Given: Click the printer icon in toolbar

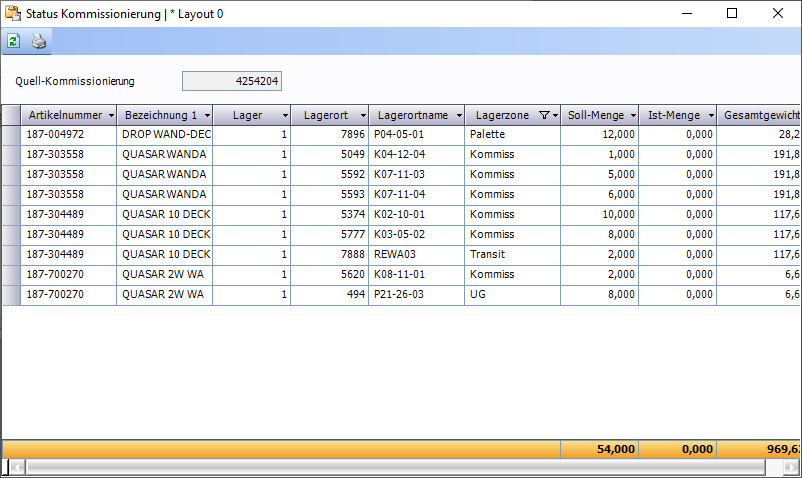Looking at the screenshot, I should pos(38,41).
